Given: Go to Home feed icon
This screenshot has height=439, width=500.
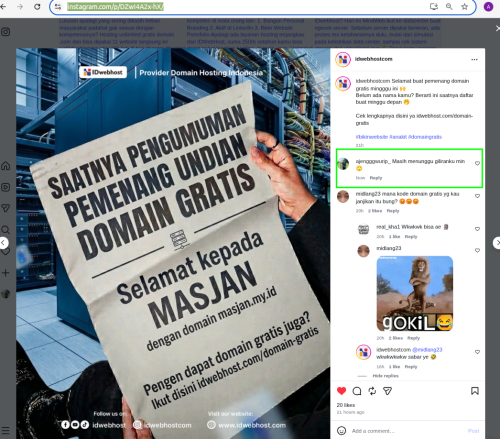Looking at the screenshot, I should click(x=5, y=166).
